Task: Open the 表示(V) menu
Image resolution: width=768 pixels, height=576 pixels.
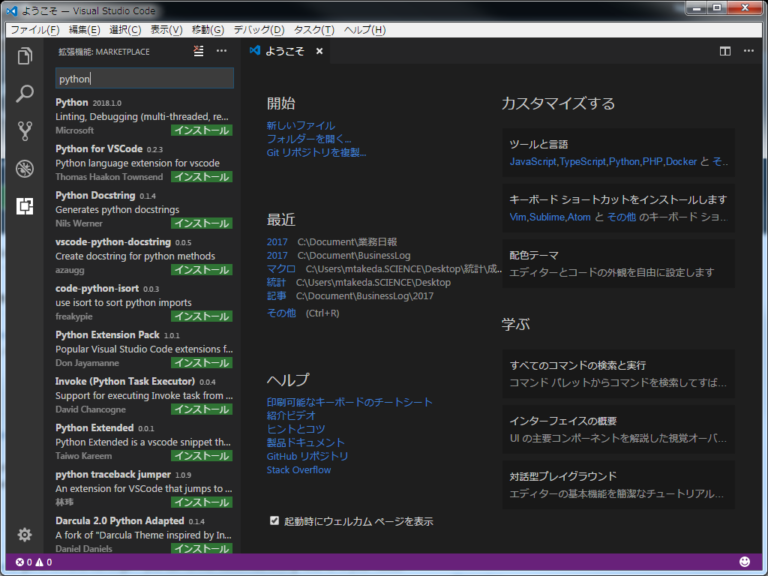Action: coord(166,30)
